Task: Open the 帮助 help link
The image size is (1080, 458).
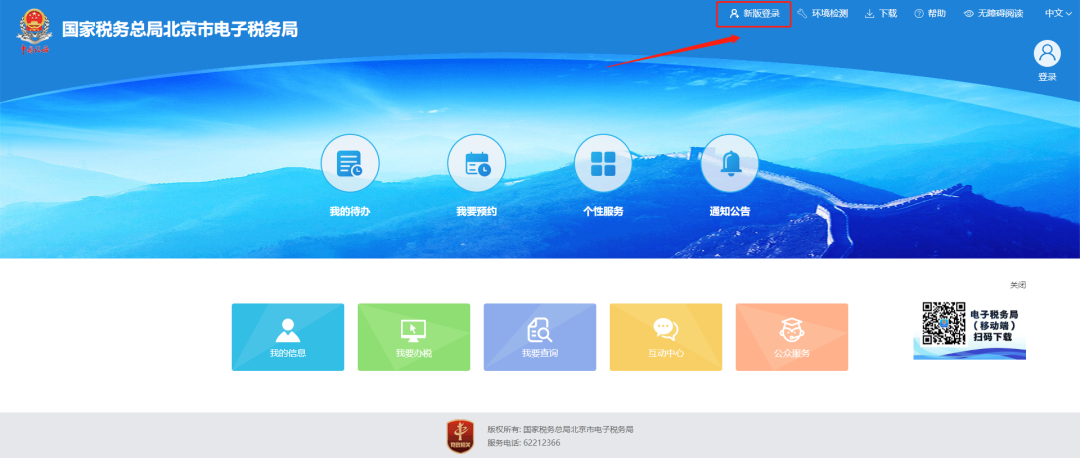Action: (929, 14)
